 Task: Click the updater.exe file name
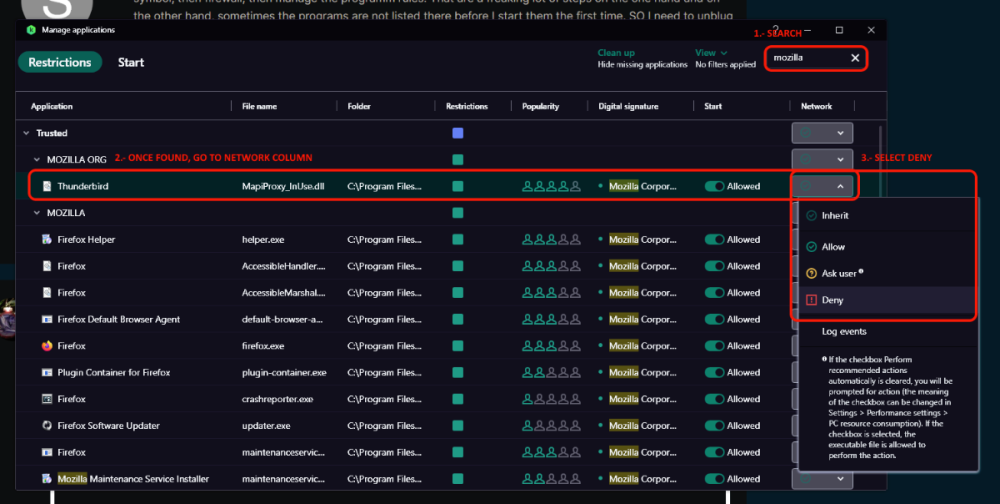coord(266,426)
